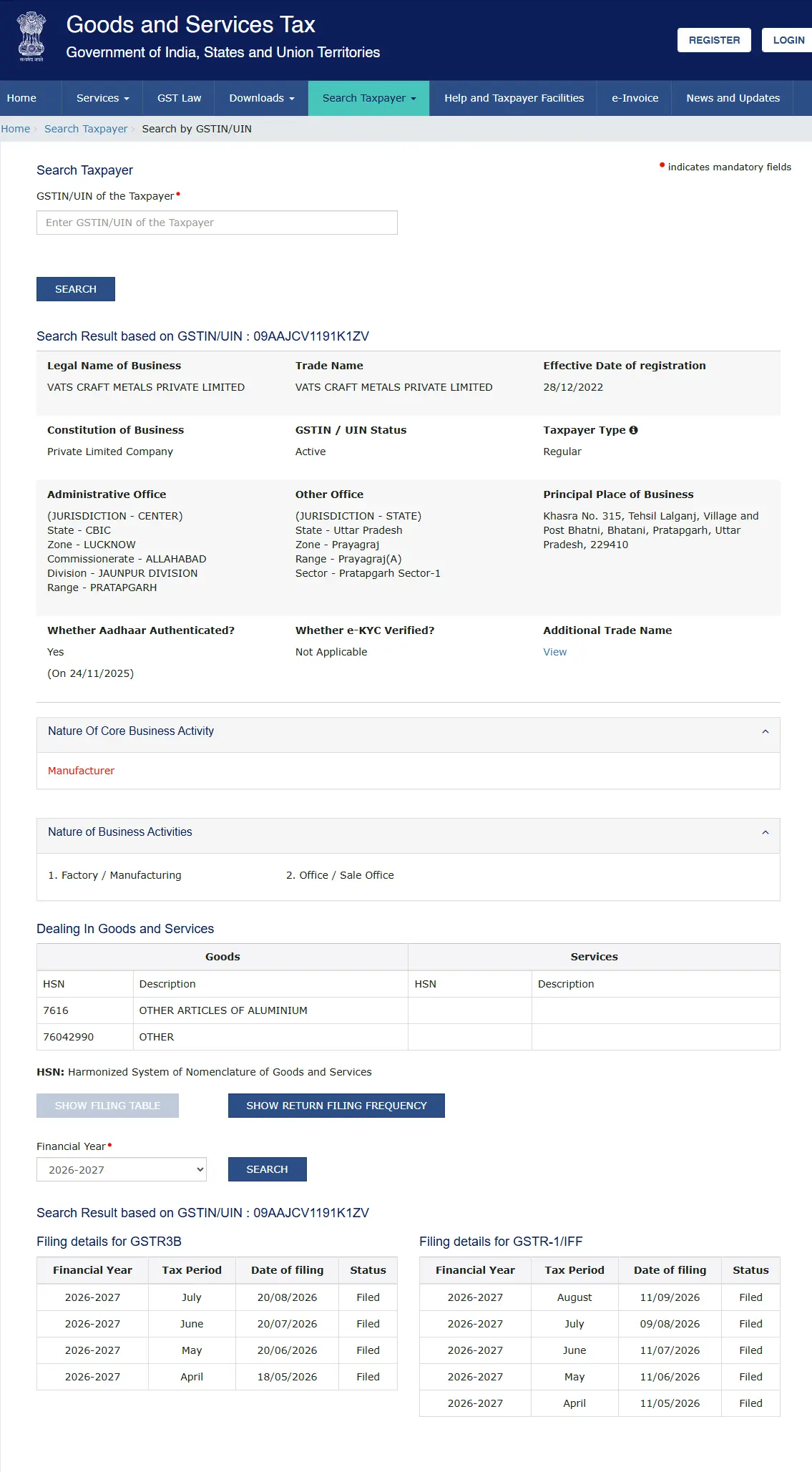Image resolution: width=812 pixels, height=1472 pixels.
Task: Open the Downloads dropdown menu
Action: tap(261, 98)
